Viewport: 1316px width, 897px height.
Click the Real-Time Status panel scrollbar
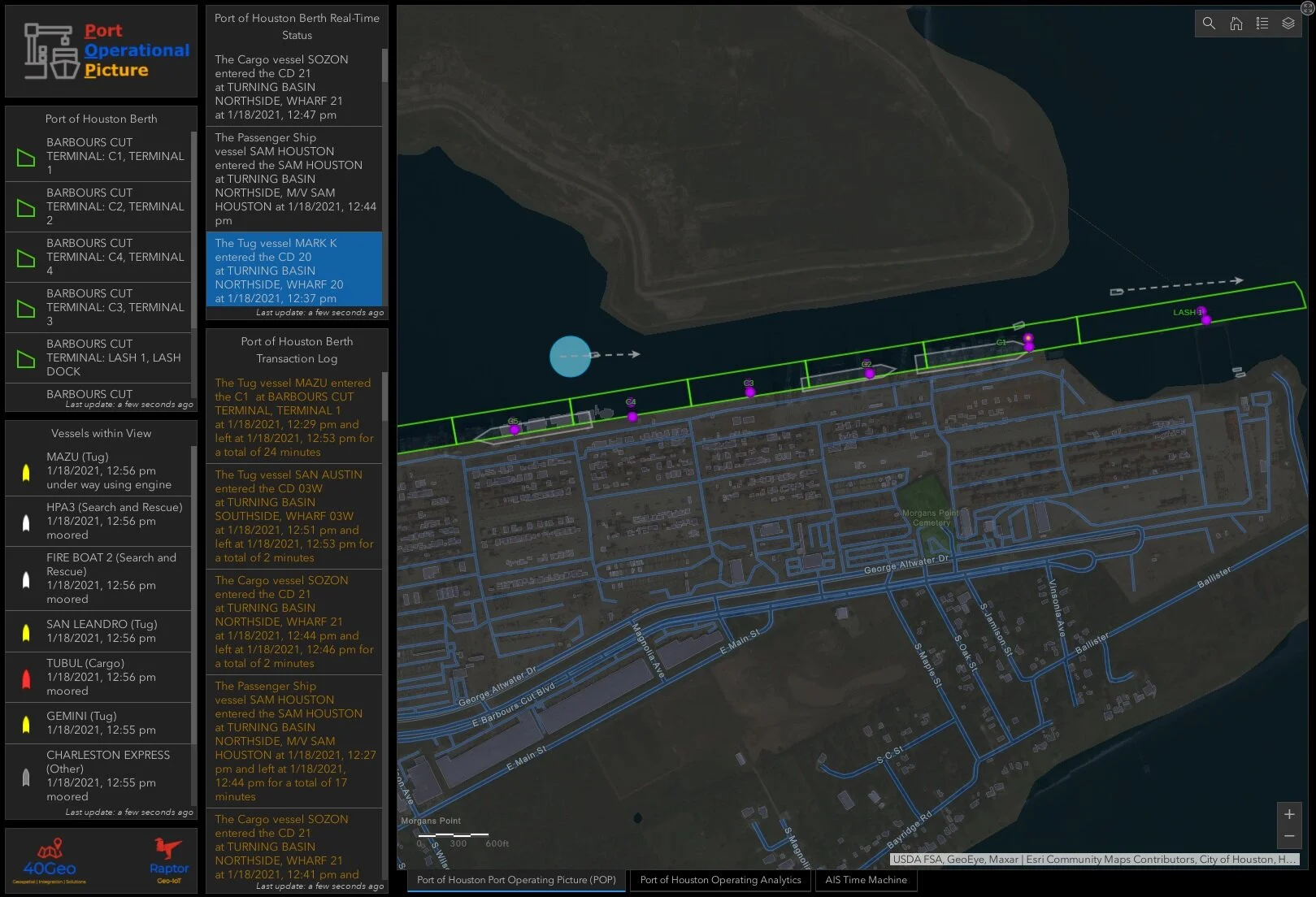pyautogui.click(x=384, y=177)
